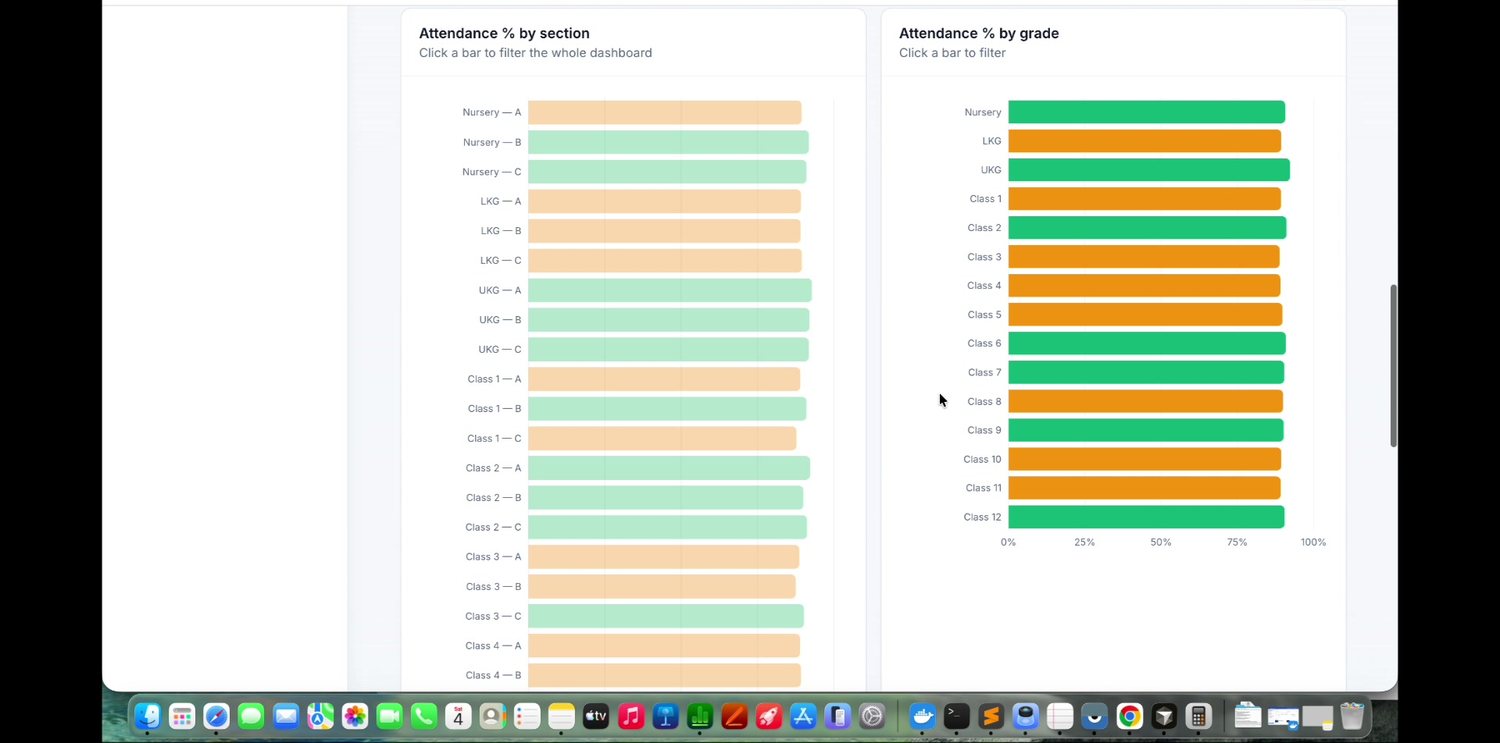Open Reminders in the Dock
Image resolution: width=1500 pixels, height=743 pixels.
pos(527,716)
